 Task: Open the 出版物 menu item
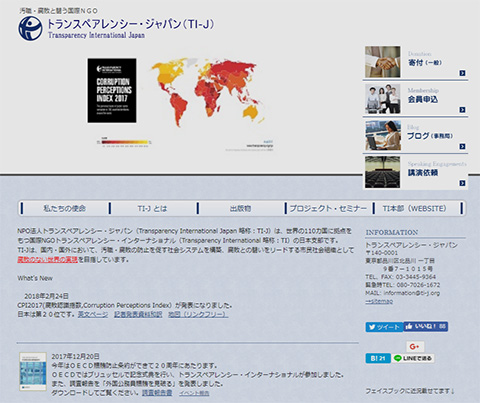[240, 209]
